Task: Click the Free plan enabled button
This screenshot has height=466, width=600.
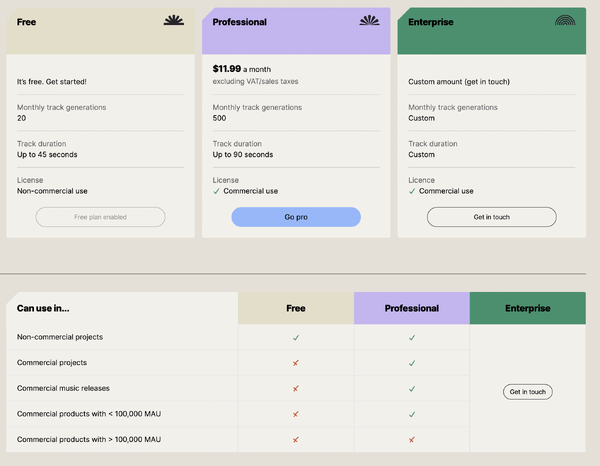Action: coord(100,217)
